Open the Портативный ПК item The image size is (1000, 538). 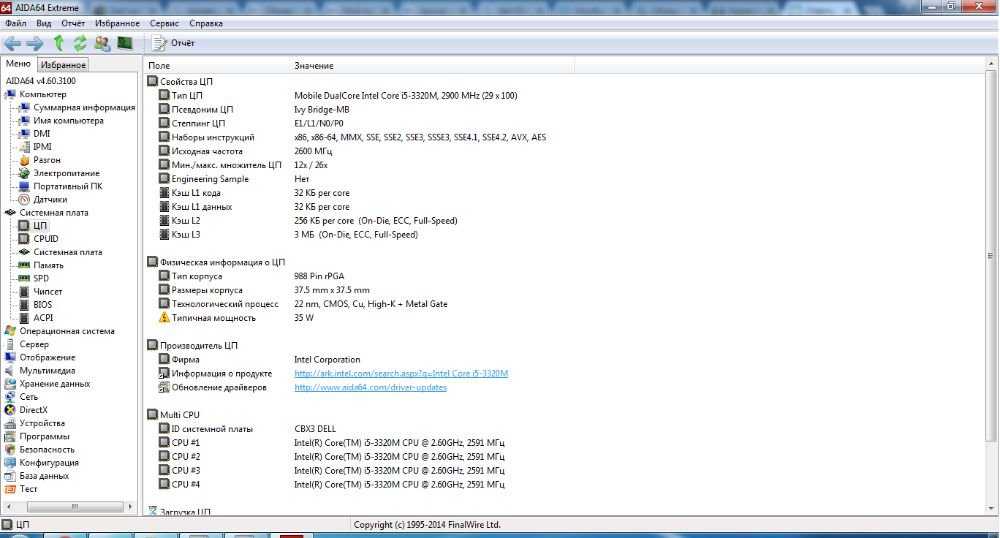(68, 186)
